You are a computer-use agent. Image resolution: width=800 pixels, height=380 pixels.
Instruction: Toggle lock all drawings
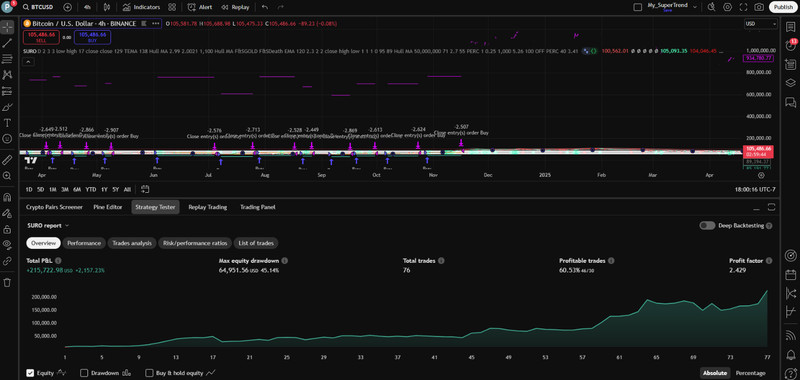click(x=7, y=229)
